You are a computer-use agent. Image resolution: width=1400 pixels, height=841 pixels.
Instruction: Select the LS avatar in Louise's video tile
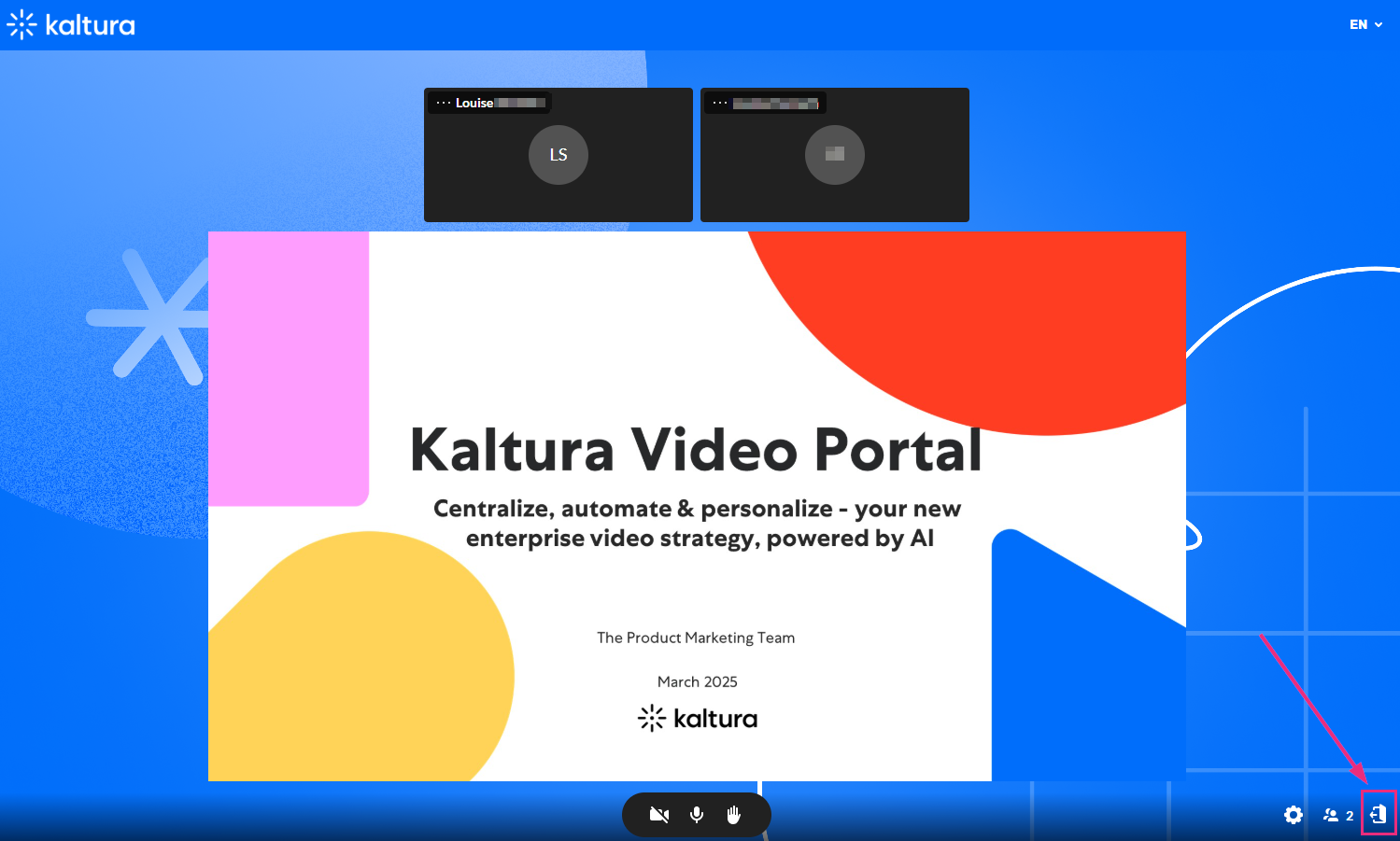click(x=559, y=155)
